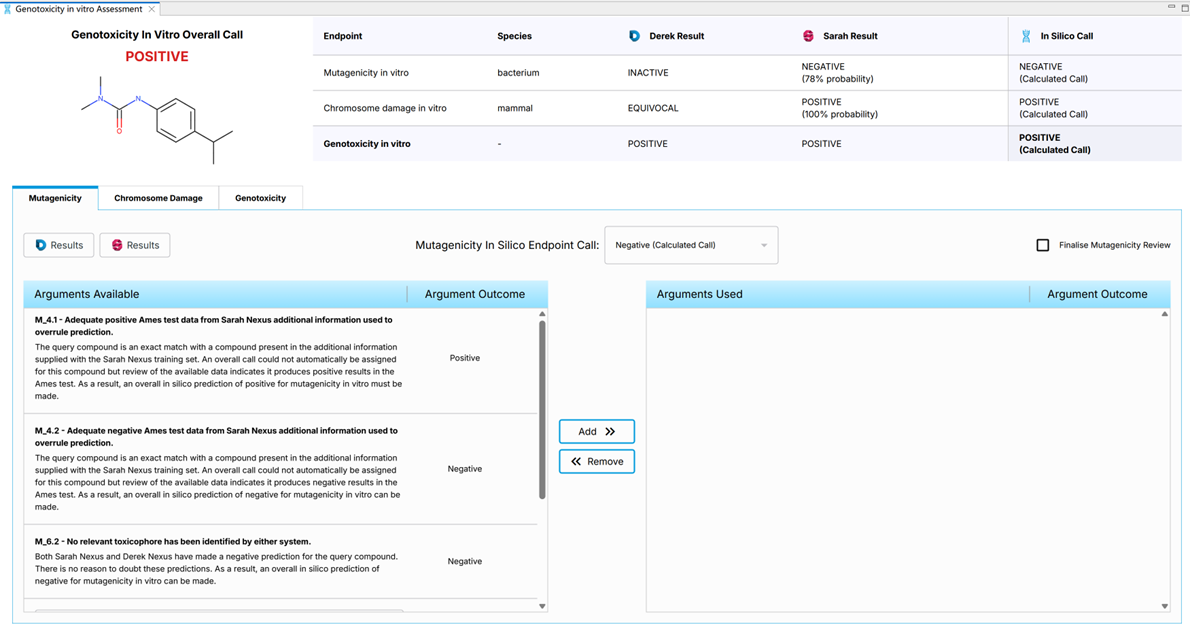1190x627 pixels.
Task: Click the Add button
Action: (x=597, y=431)
